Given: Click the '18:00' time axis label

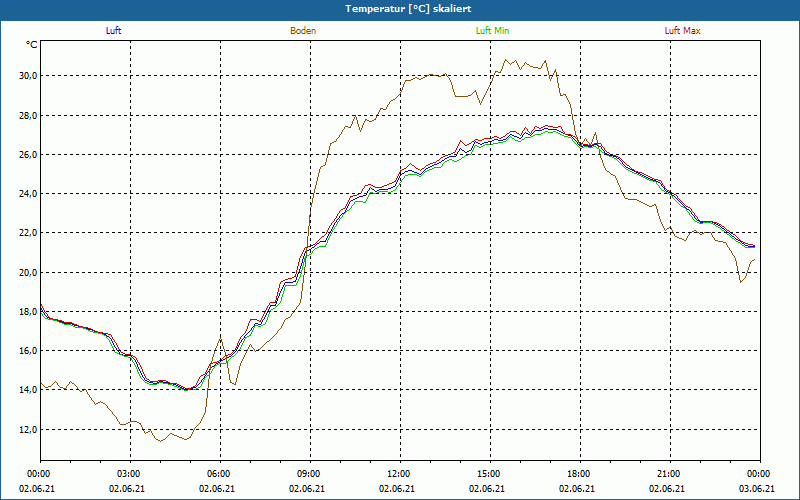Looking at the screenshot, I should pos(580,474).
